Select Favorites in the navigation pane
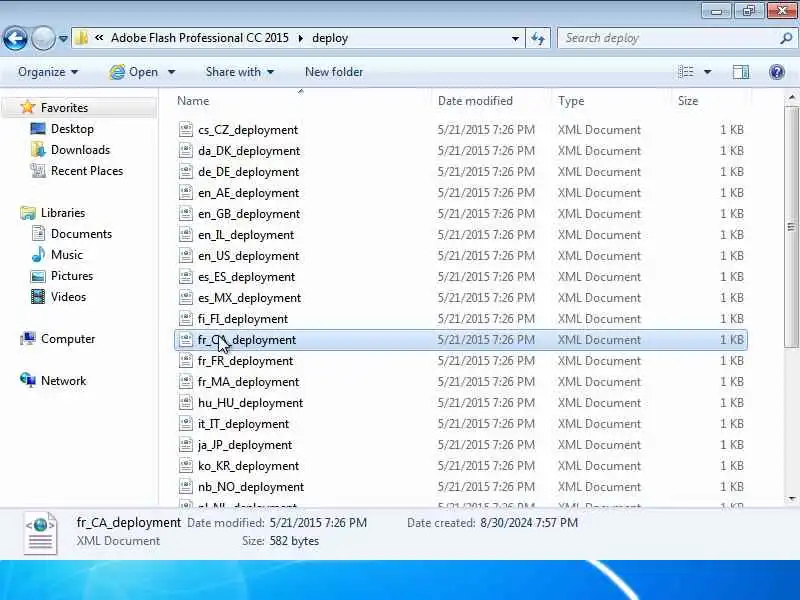 coord(64,108)
